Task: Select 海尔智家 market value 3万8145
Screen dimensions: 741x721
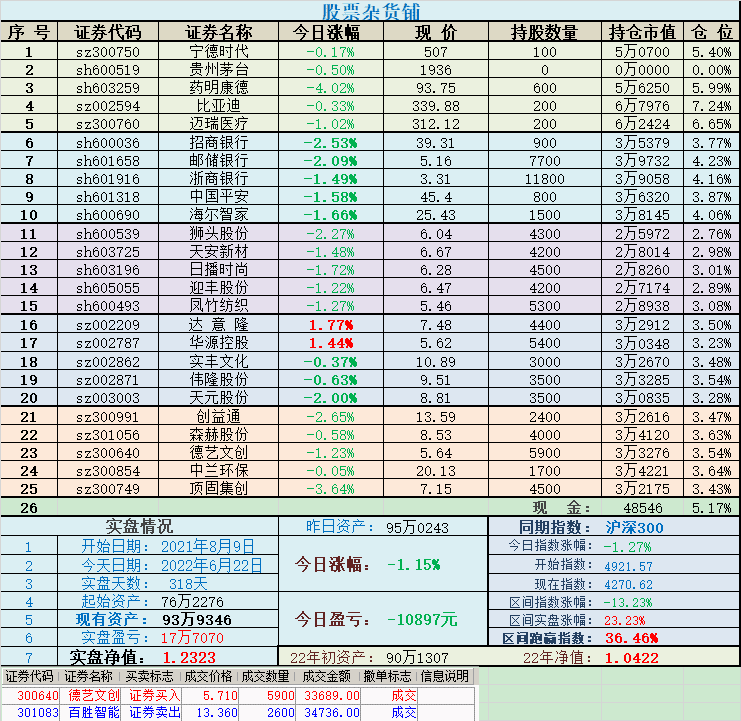Action: tap(642, 215)
